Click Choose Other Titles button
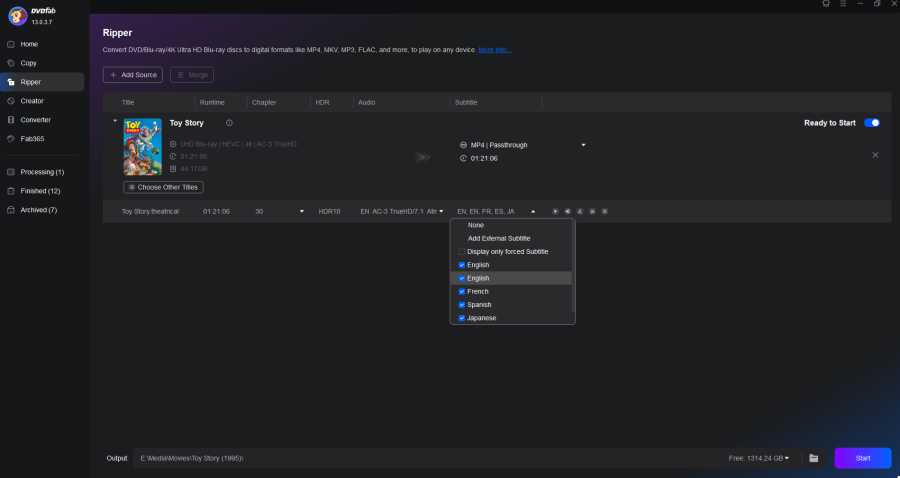The image size is (900, 478). coord(163,188)
